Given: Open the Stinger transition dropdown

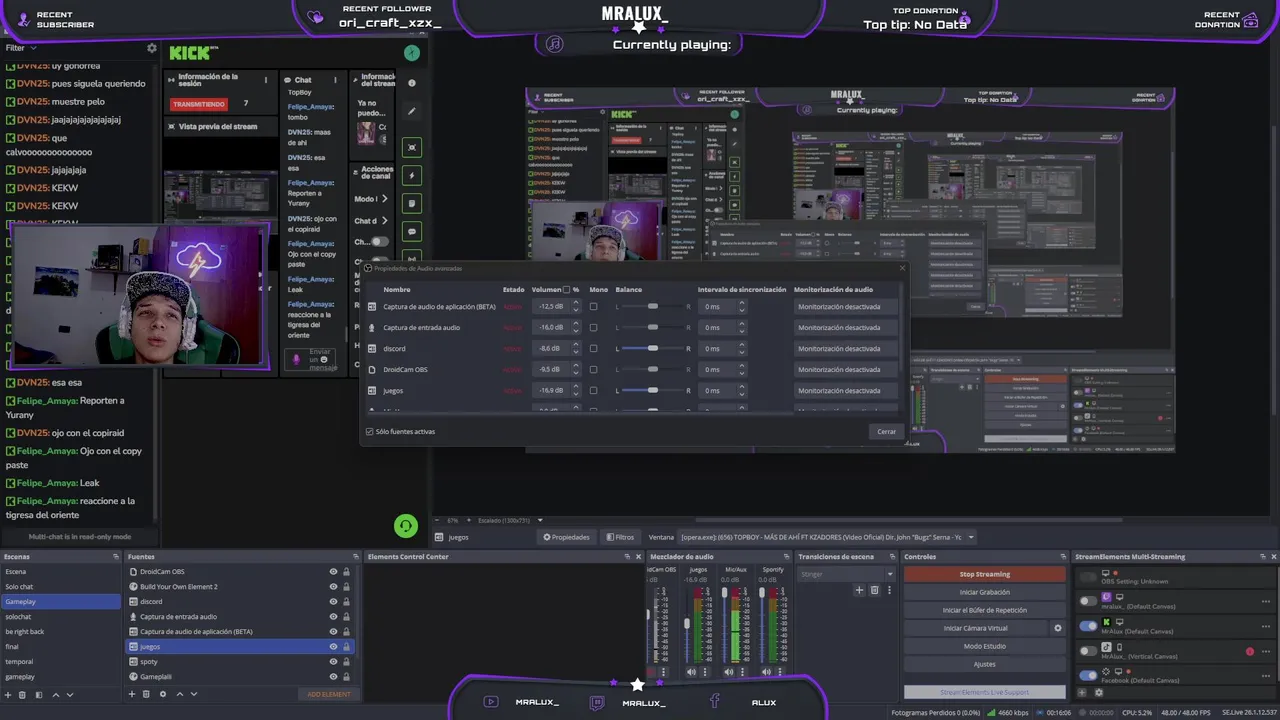Looking at the screenshot, I should click(x=846, y=574).
